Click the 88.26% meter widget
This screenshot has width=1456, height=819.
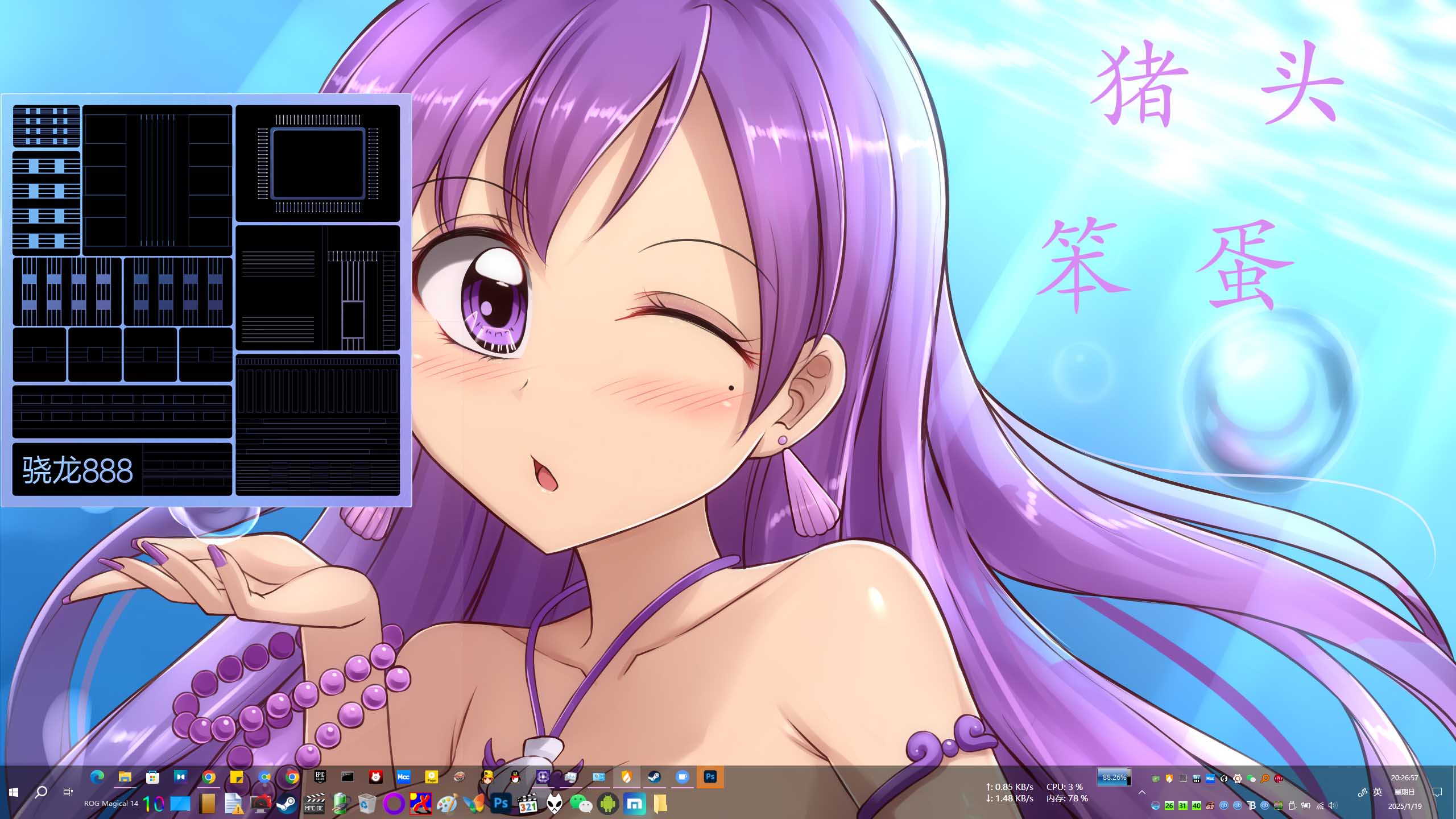click(x=1114, y=777)
